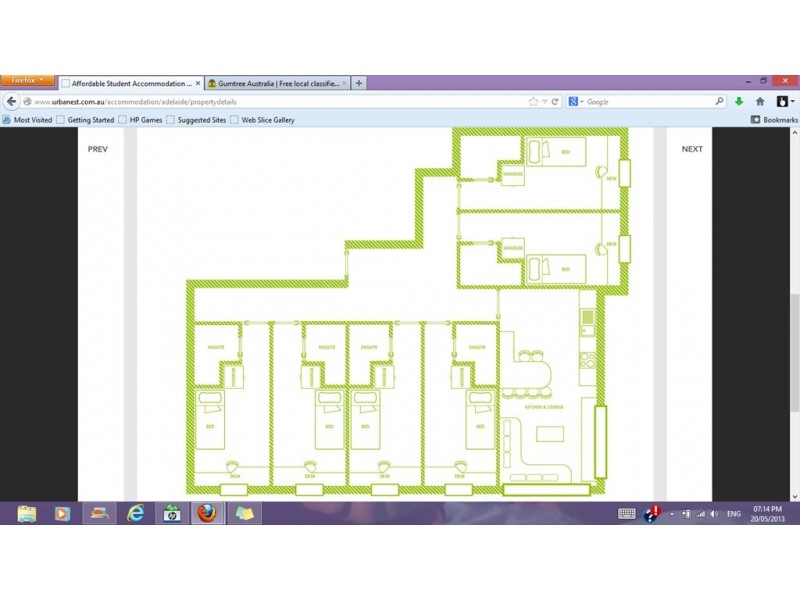The height and width of the screenshot is (600, 800).
Task: Open the media player taskbar icon
Action: click(x=62, y=513)
